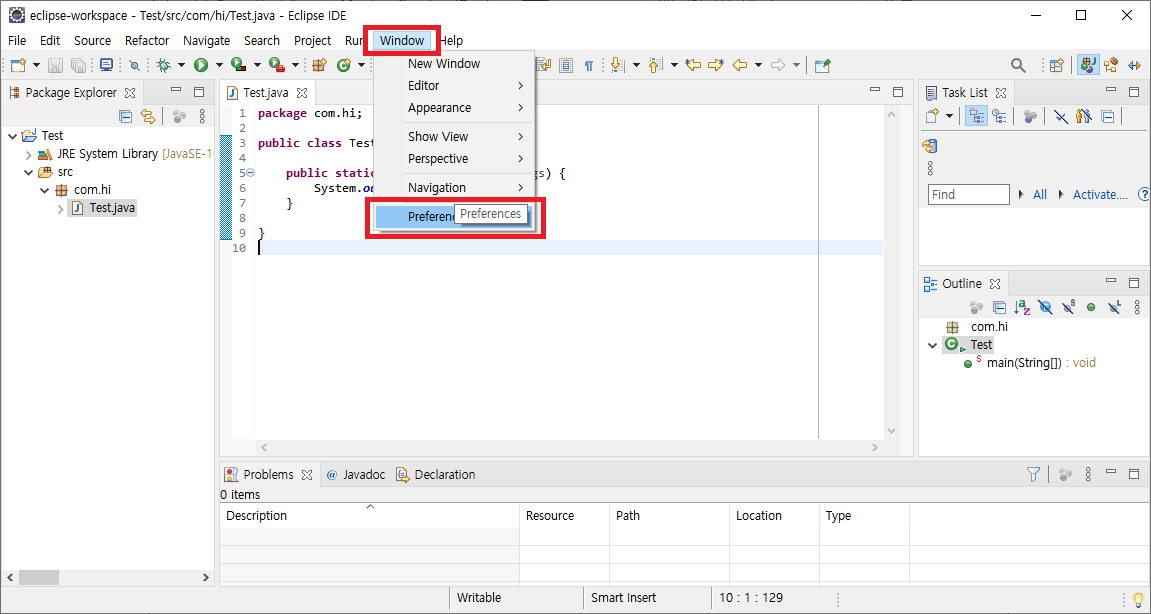Click the All link in Task List
The width and height of the screenshot is (1151, 614).
[x=1039, y=195]
